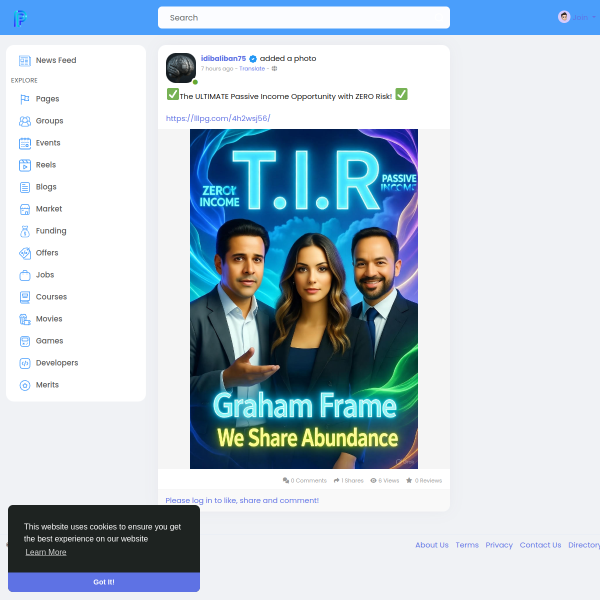Accept cookies with the Got it! button
The width and height of the screenshot is (600, 600).
(x=104, y=582)
